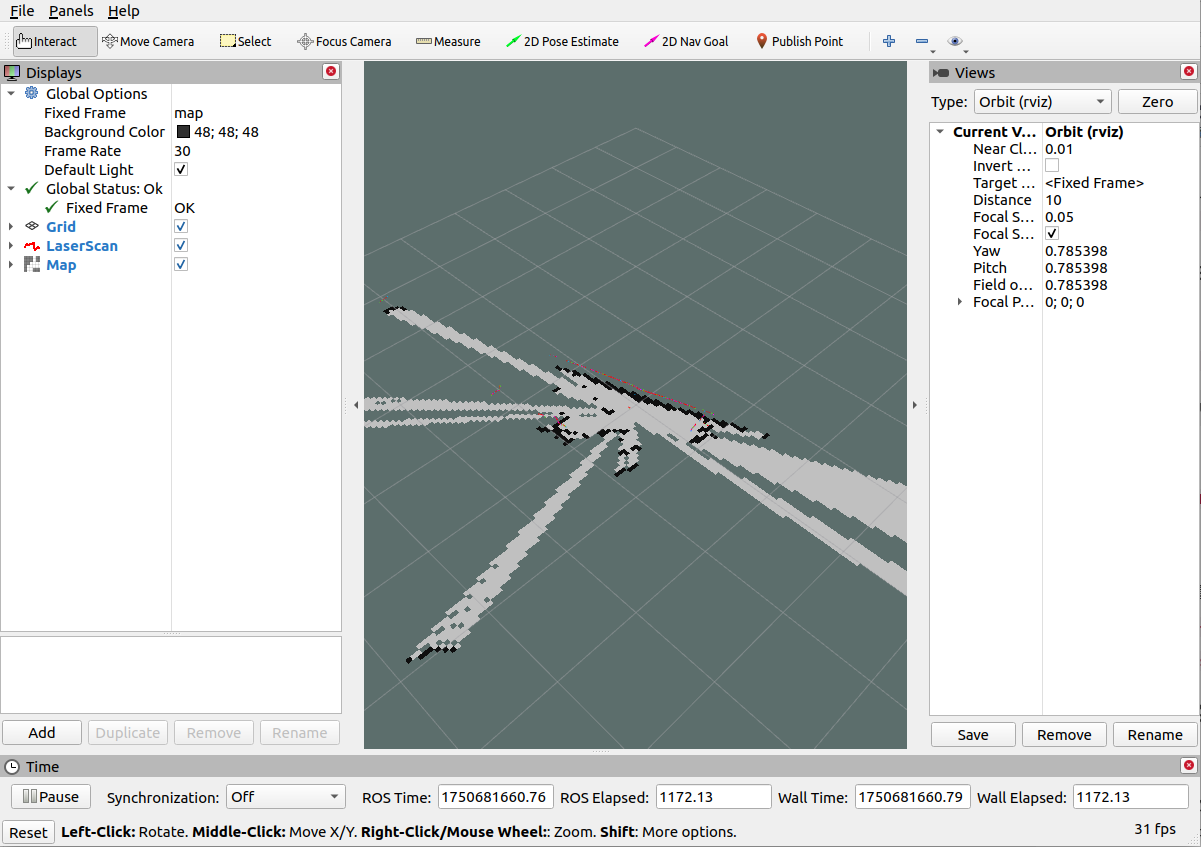Close the Displays panel
The width and height of the screenshot is (1201, 847).
331,72
